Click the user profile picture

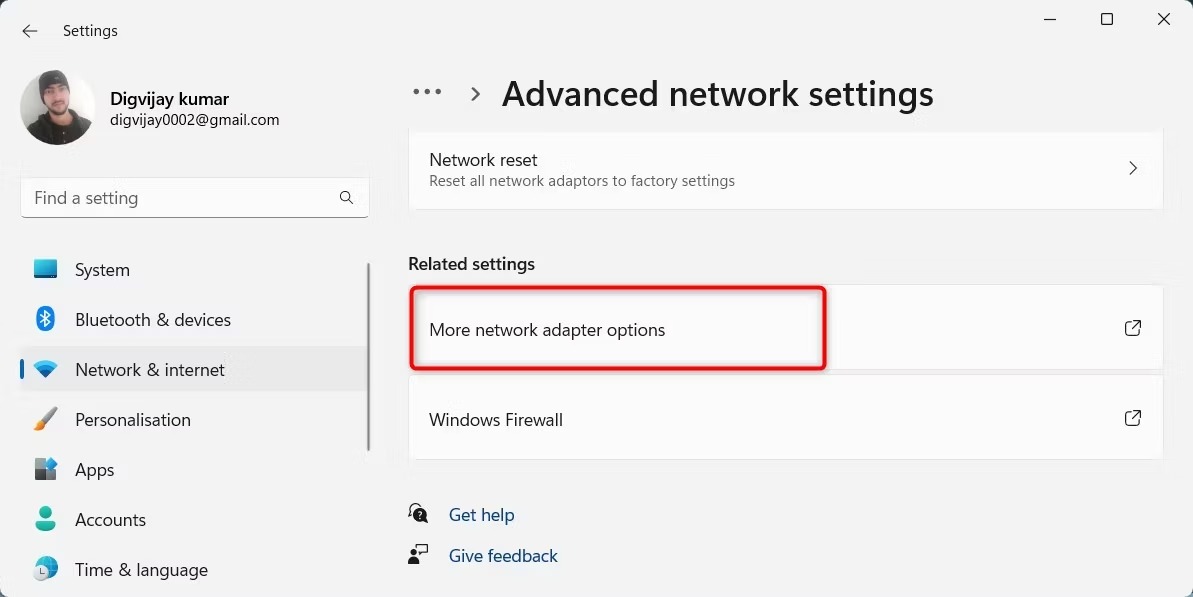click(x=57, y=107)
